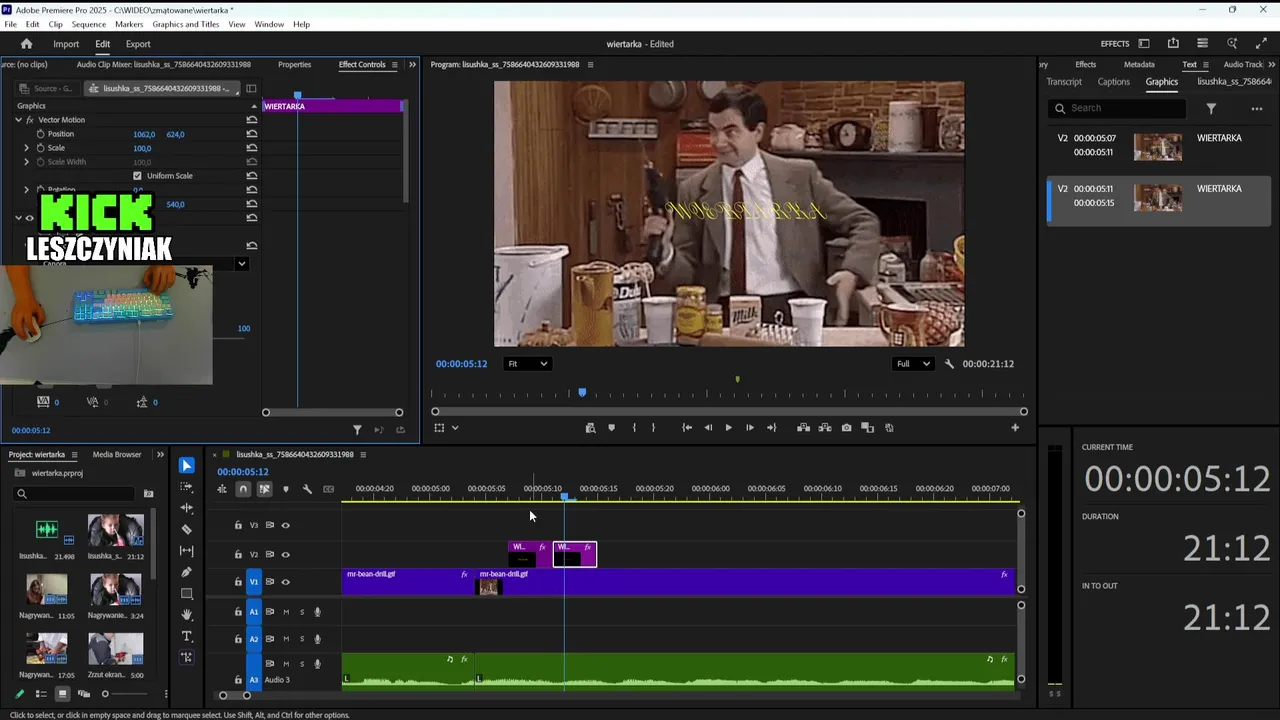Mark Out point in Program monitor
Image resolution: width=1280 pixels, height=720 pixels.
pyautogui.click(x=654, y=428)
